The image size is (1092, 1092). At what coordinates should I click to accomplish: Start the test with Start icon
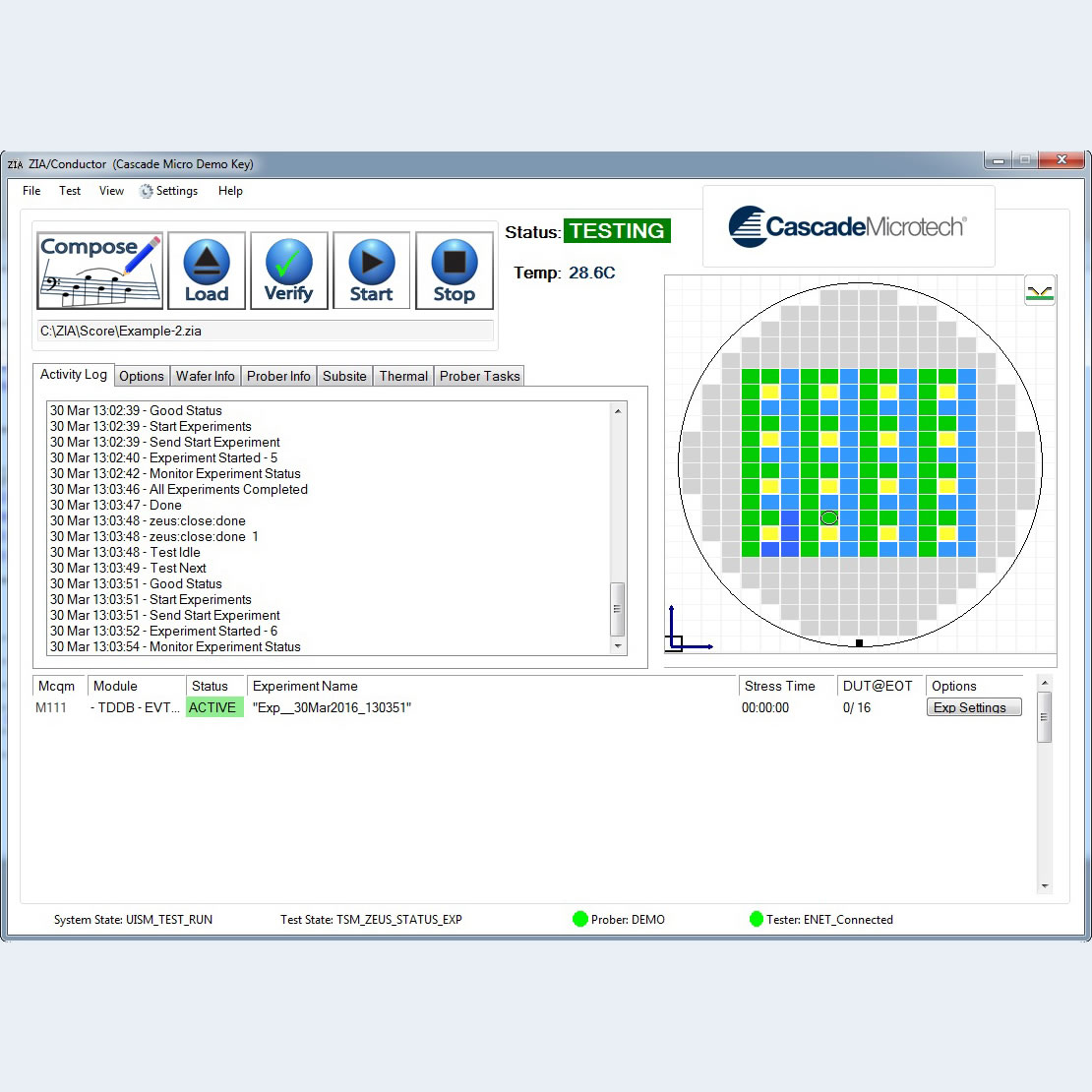(x=371, y=271)
